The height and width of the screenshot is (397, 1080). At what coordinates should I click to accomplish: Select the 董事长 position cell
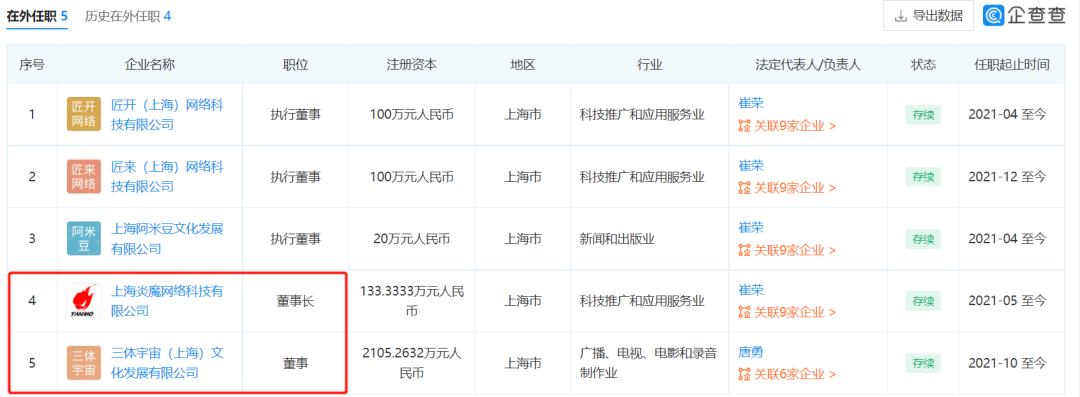tap(295, 301)
